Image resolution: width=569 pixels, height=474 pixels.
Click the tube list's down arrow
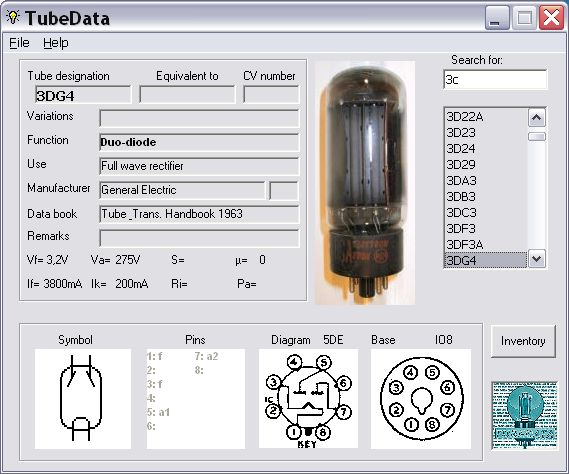pos(537,259)
